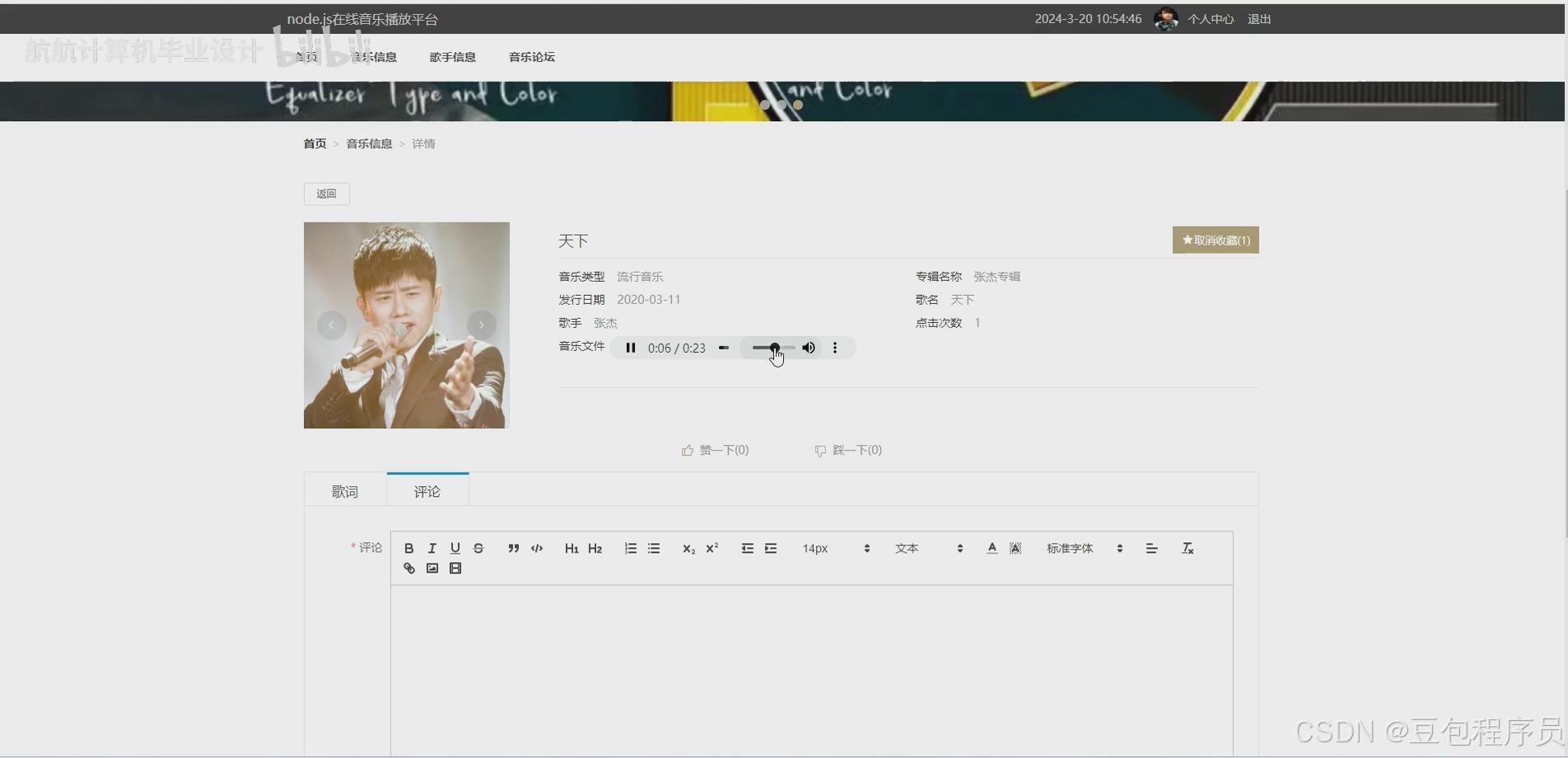Apply Heading 2 style
This screenshot has width=1568, height=758.
[595, 549]
